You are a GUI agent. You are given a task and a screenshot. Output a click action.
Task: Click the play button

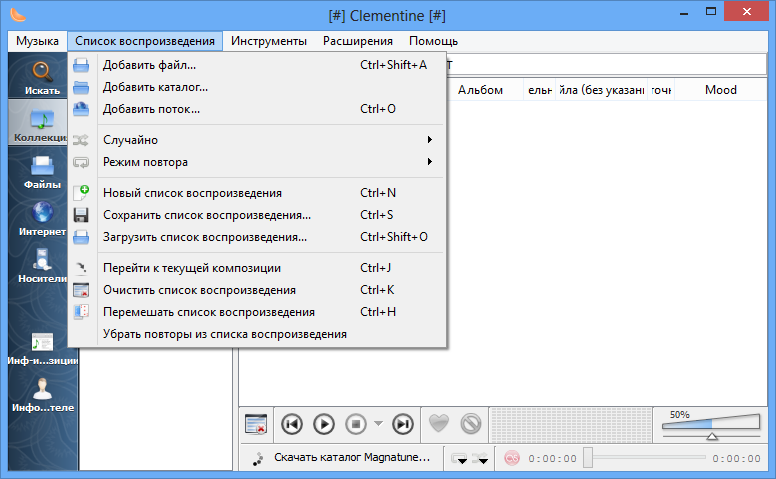[324, 424]
